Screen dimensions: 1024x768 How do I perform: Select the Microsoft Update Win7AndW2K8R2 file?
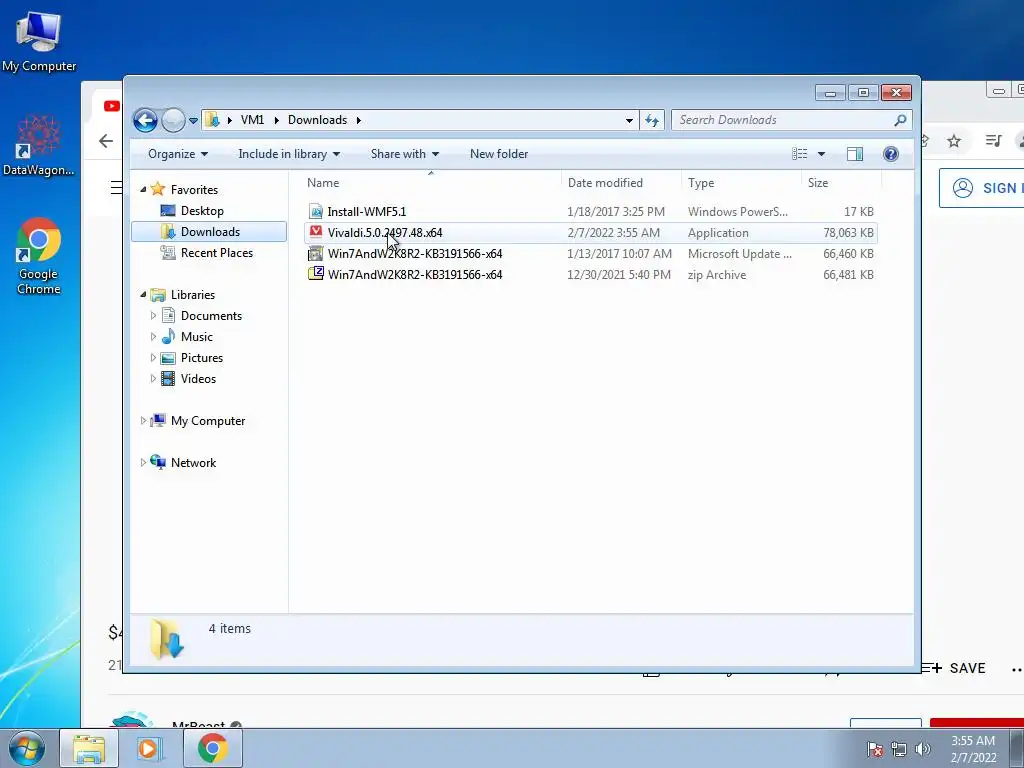point(590,253)
